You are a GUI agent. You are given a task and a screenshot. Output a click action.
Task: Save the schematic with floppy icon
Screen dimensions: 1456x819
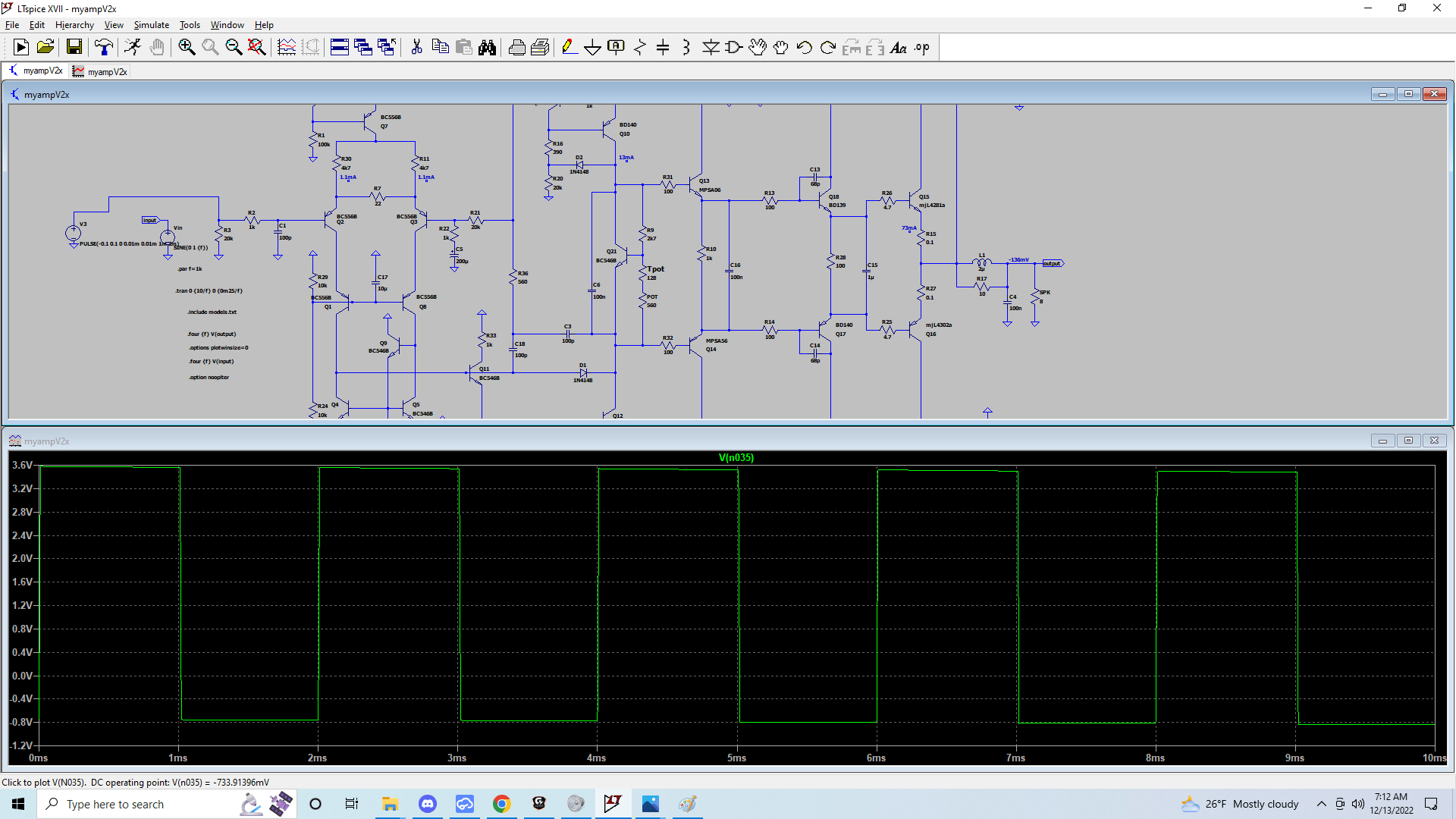(x=74, y=48)
